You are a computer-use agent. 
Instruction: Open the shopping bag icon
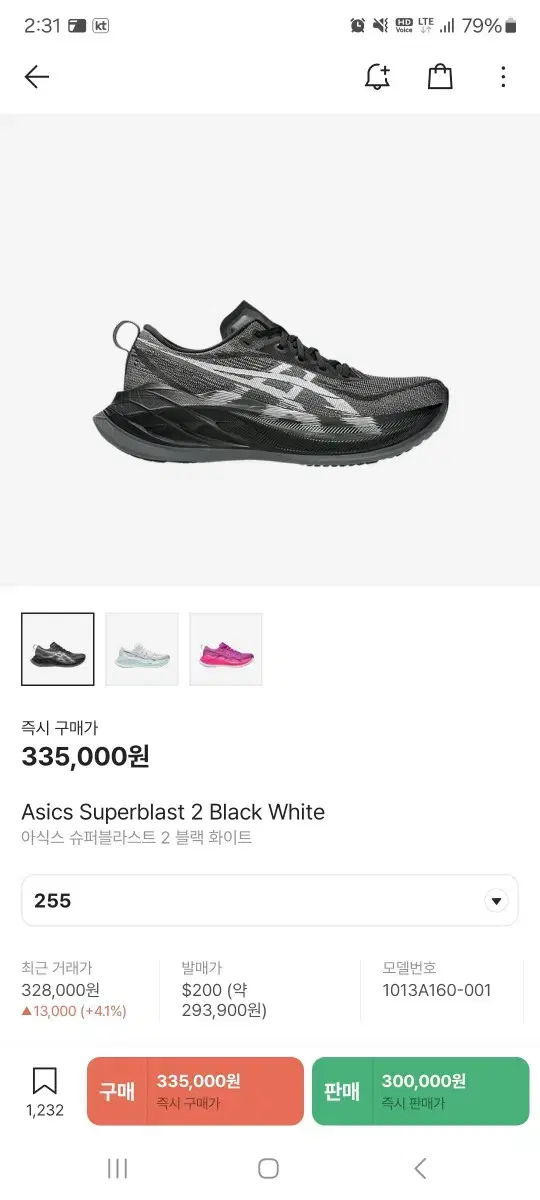point(440,77)
